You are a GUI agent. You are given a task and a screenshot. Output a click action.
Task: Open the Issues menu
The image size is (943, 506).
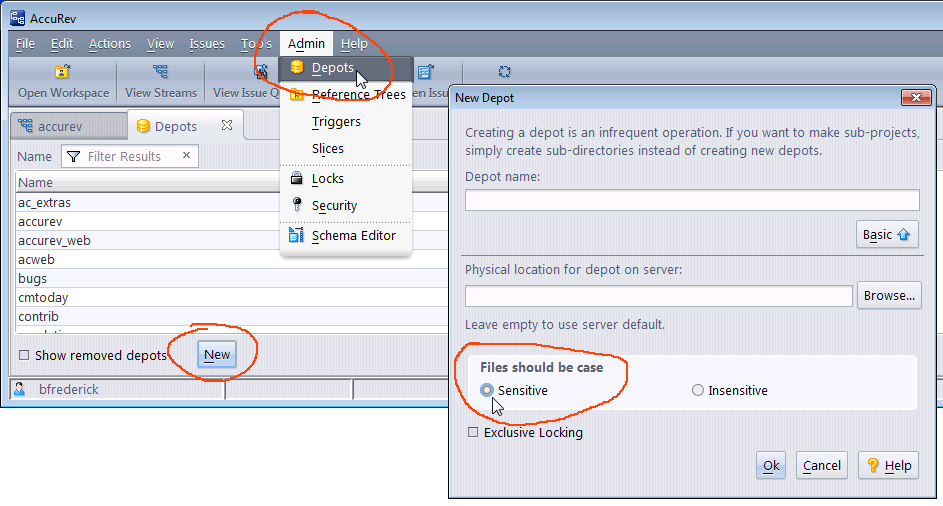[x=207, y=44]
